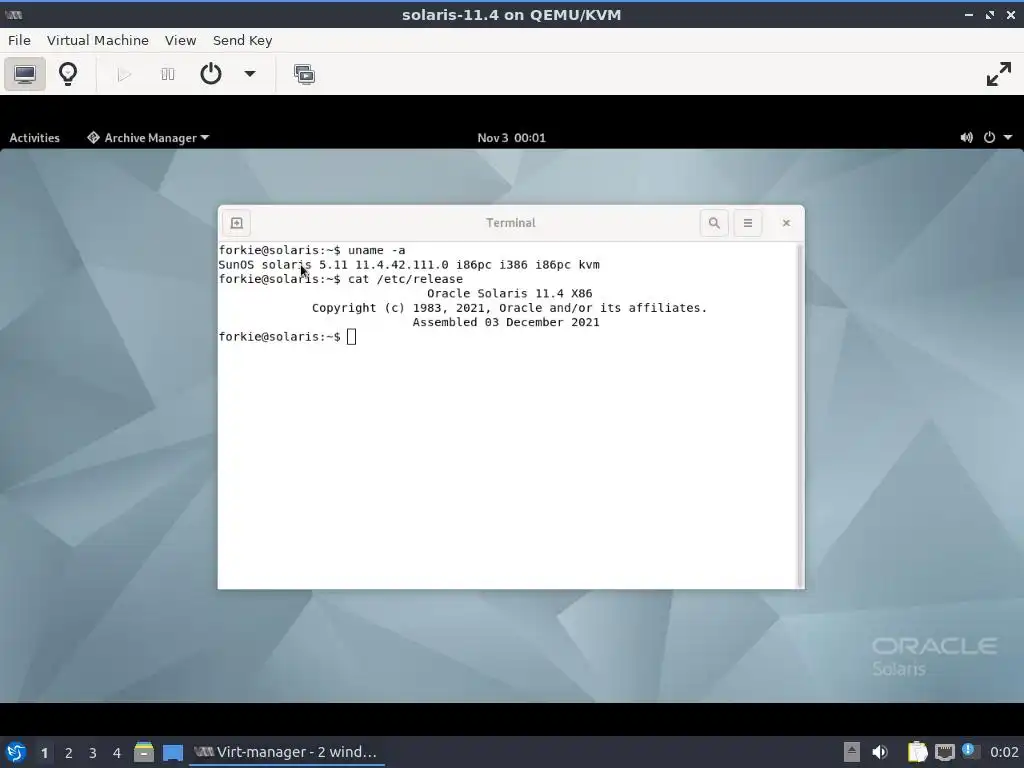Open the manage VM snapshots icon
Image resolution: width=1024 pixels, height=768 pixels.
click(304, 74)
